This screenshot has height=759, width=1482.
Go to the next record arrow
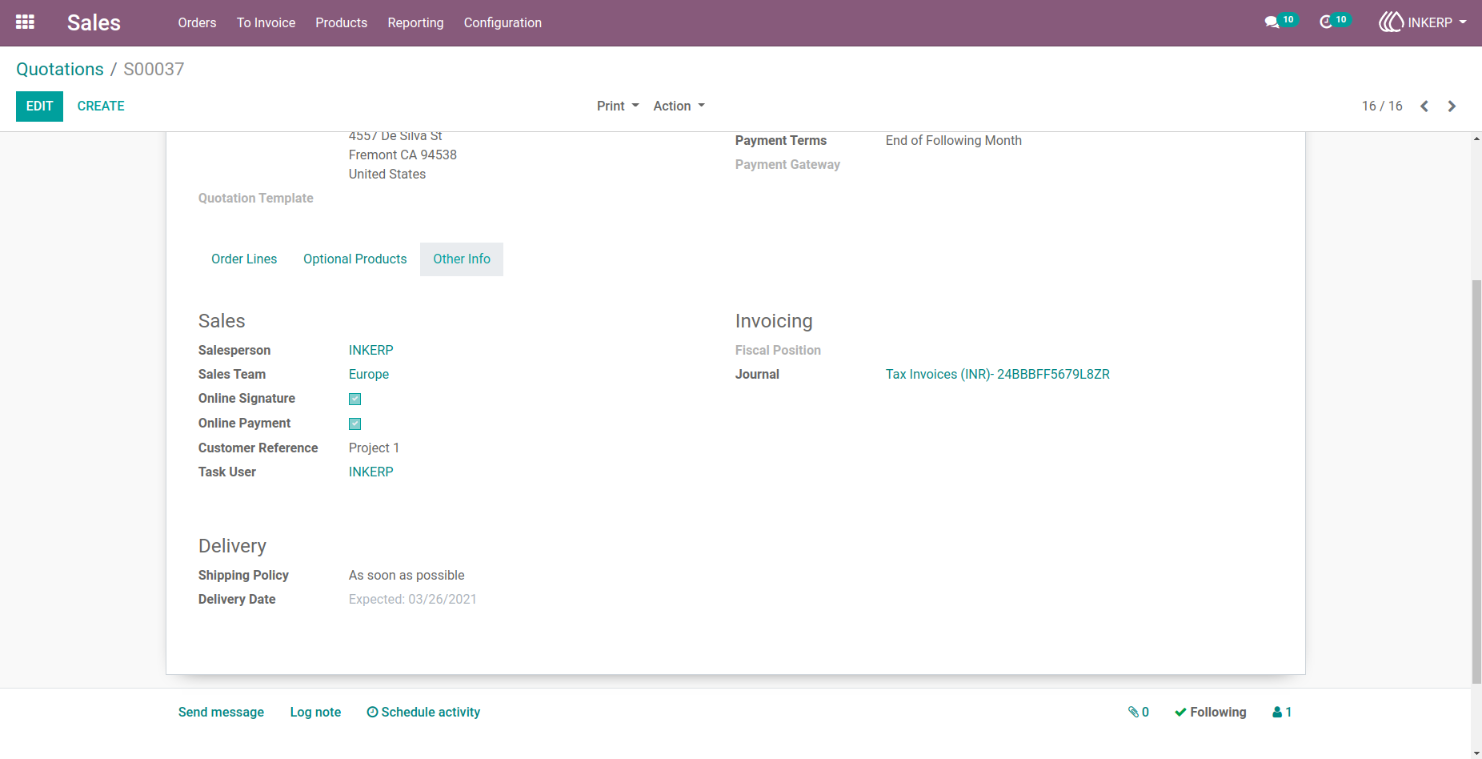click(1452, 106)
